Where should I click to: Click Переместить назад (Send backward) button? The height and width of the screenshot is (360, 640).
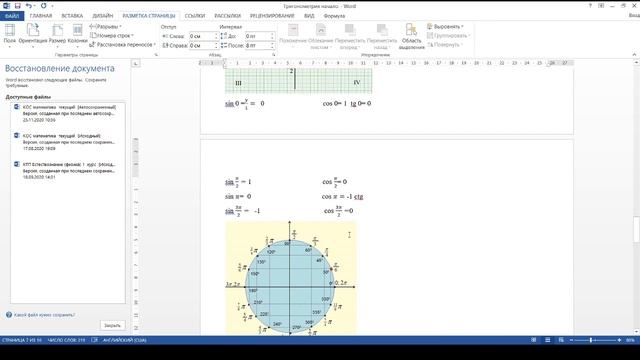pyautogui.click(x=382, y=36)
